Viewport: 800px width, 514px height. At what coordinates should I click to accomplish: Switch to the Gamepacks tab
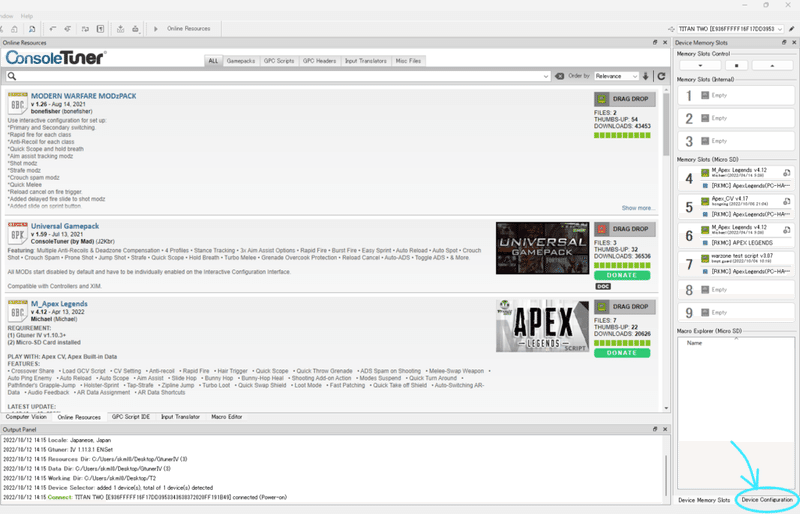coord(241,61)
